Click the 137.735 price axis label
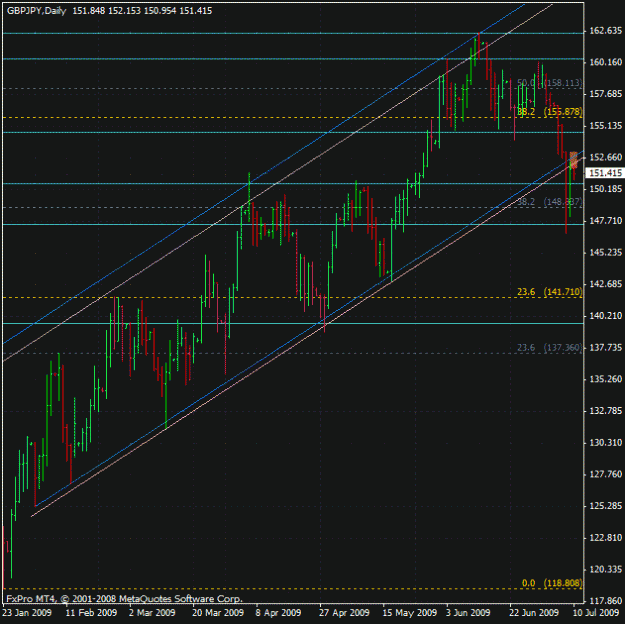Image resolution: width=625 pixels, height=624 pixels. pos(605,348)
